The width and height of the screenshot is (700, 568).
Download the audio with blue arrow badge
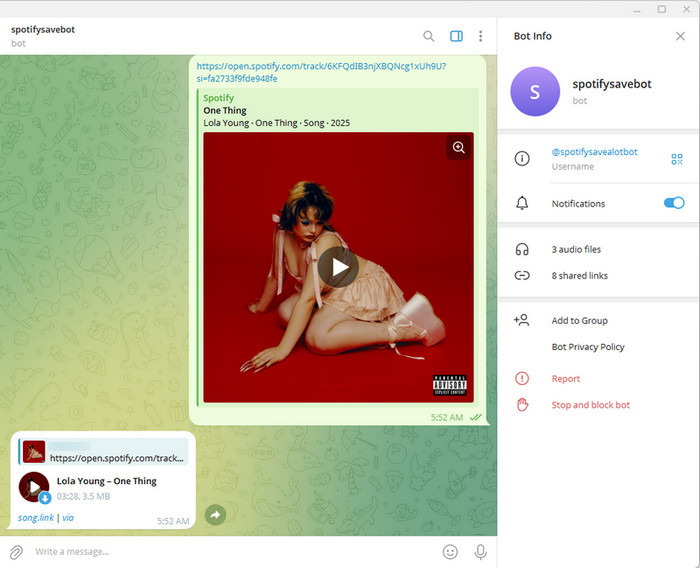pyautogui.click(x=45, y=497)
